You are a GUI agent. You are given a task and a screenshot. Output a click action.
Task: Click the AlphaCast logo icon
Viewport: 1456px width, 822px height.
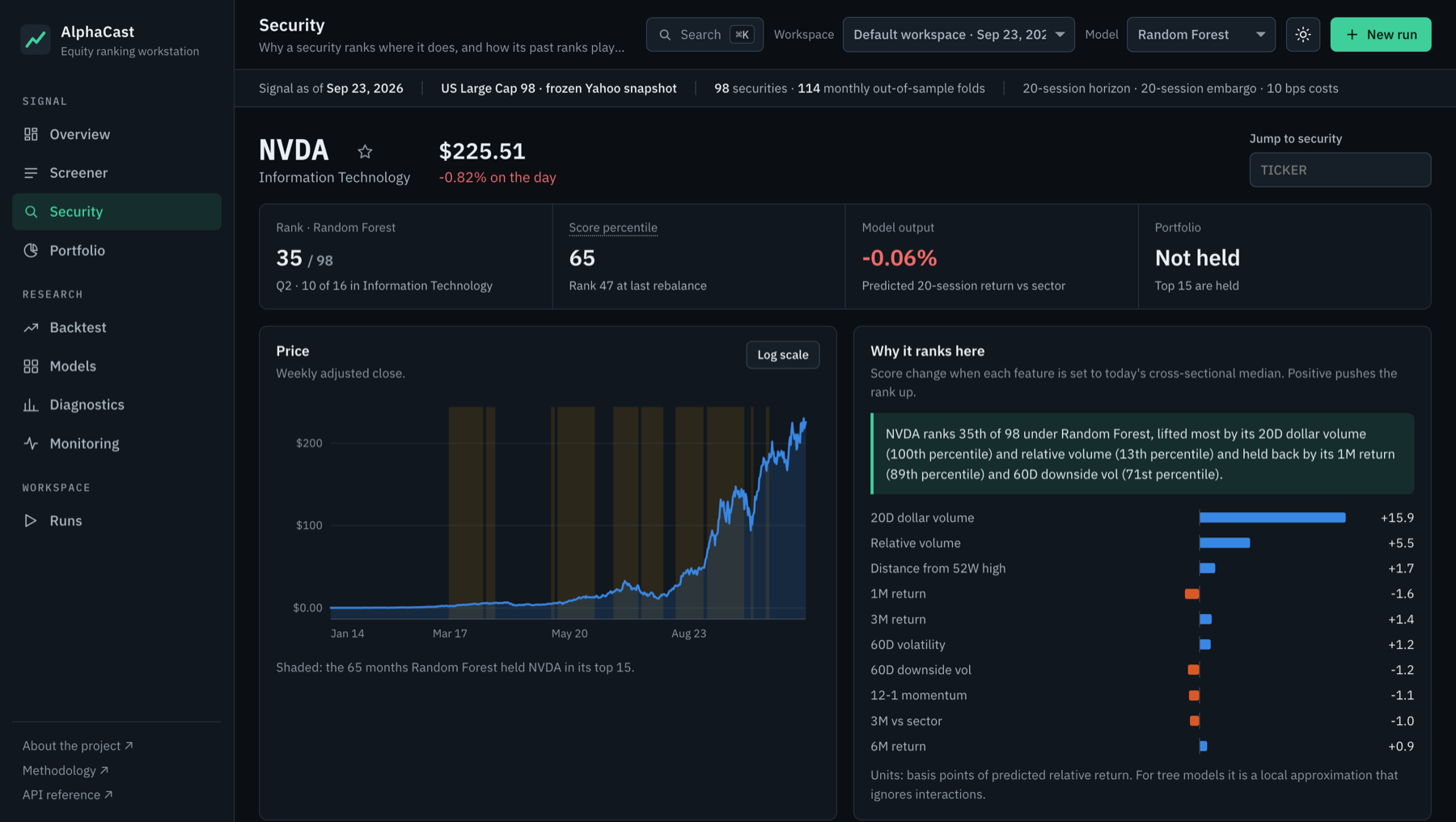tap(36, 39)
